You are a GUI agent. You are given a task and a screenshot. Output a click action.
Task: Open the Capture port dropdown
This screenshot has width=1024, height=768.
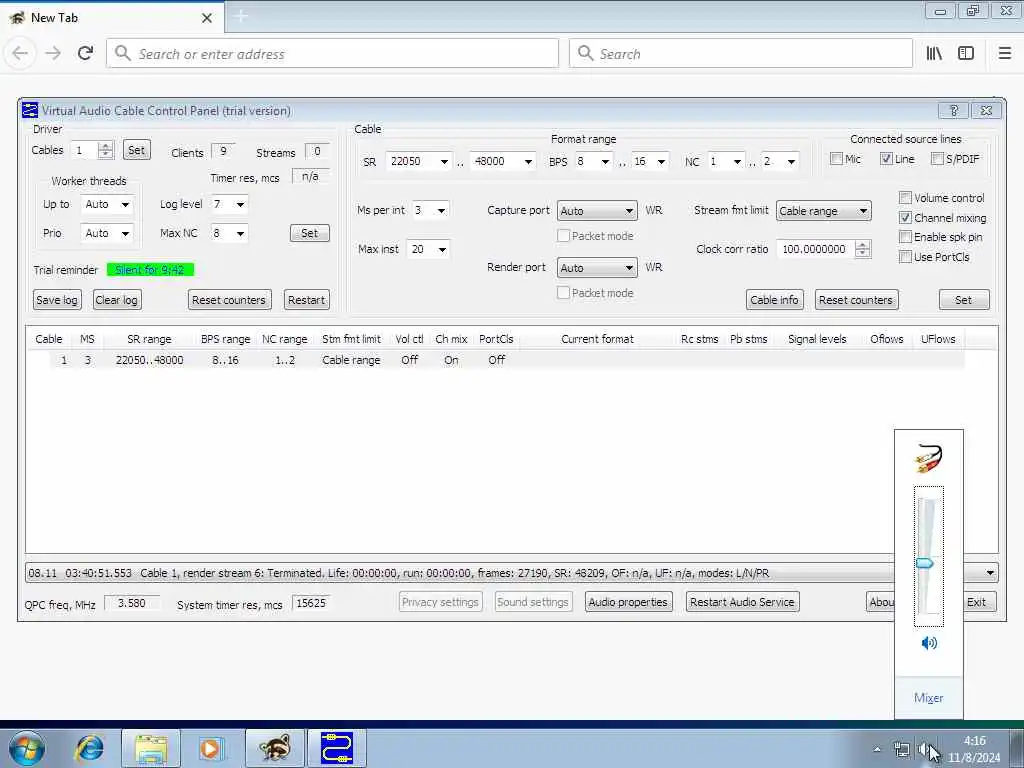597,211
